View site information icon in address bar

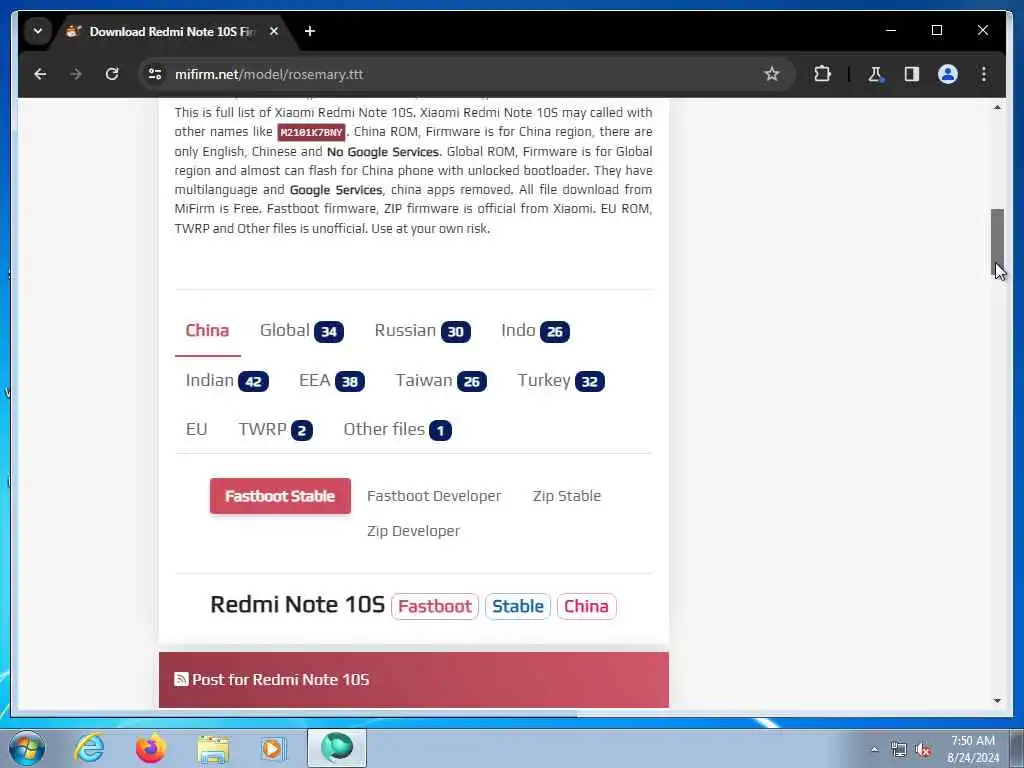[155, 74]
